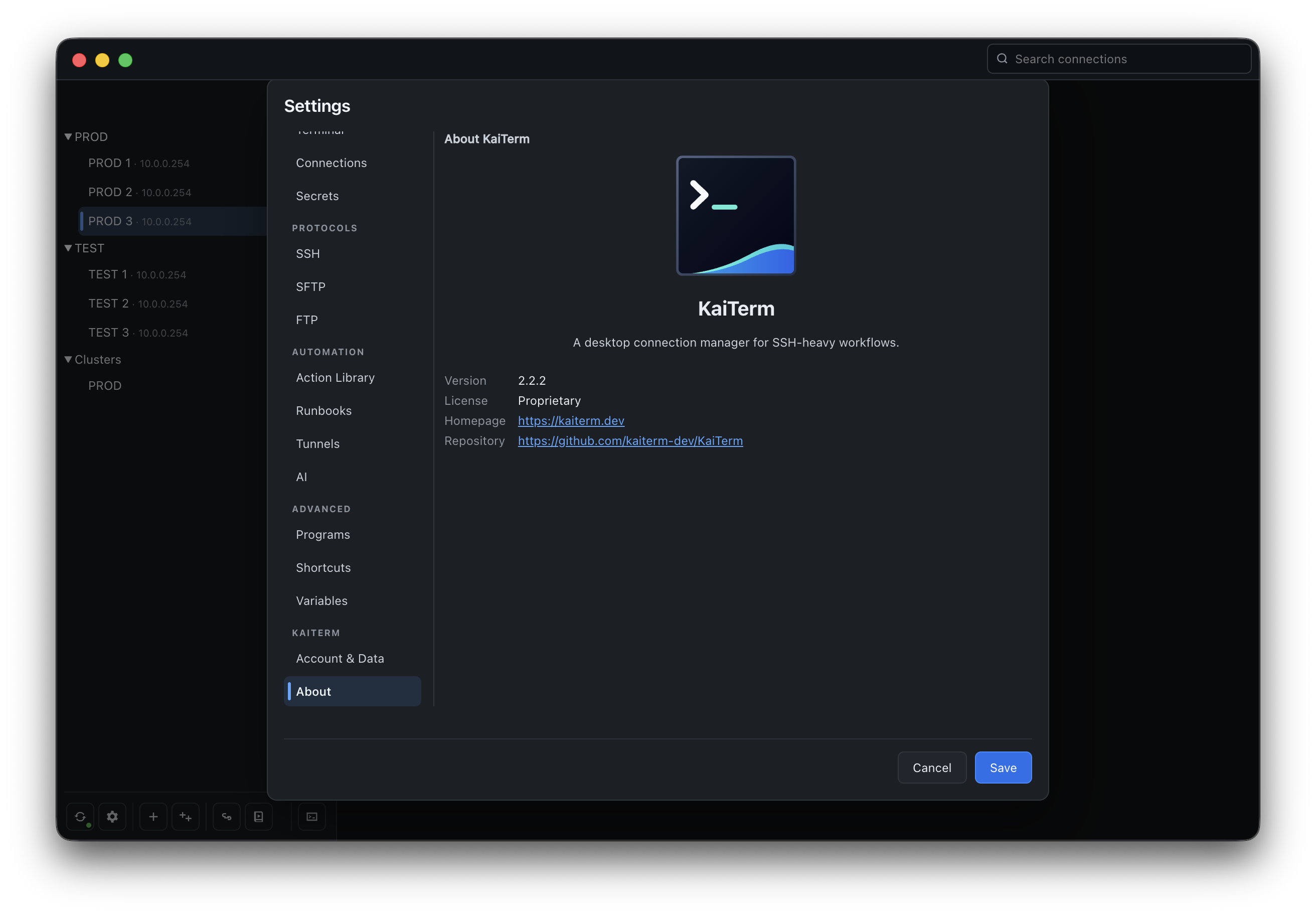Click the terminal prompt icon in the bottom toolbar

click(312, 816)
